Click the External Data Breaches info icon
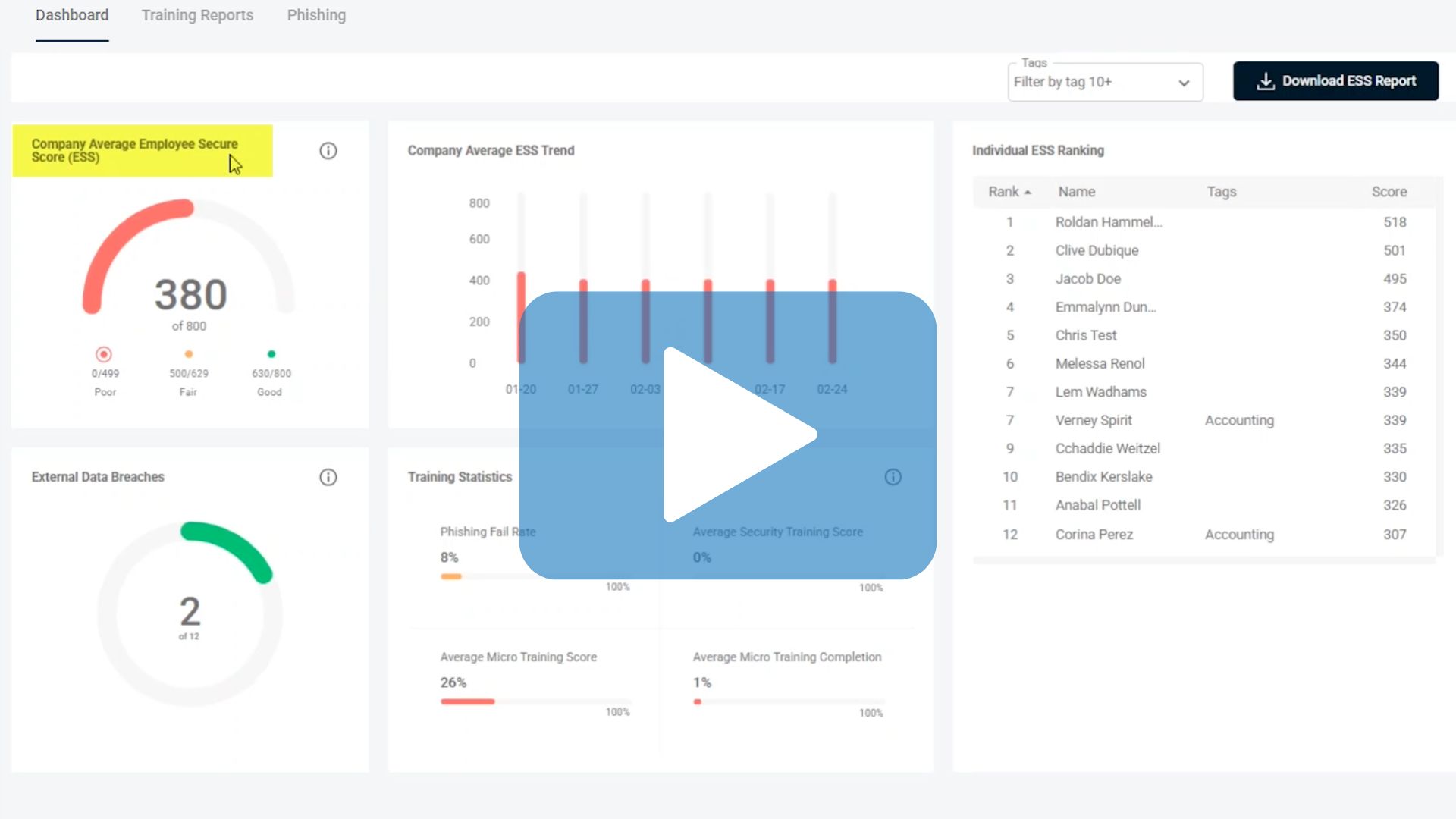Viewport: 1456px width, 819px height. (328, 477)
